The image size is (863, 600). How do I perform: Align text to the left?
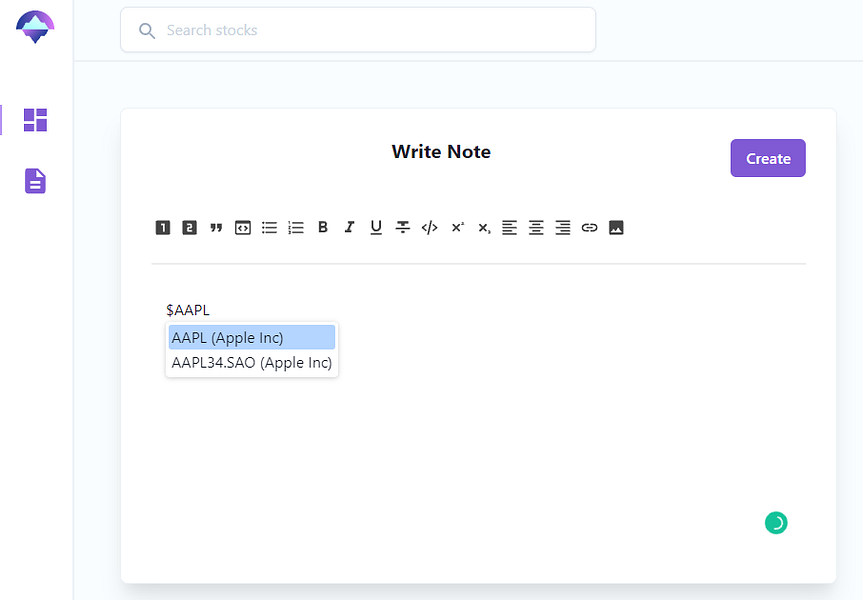click(510, 227)
